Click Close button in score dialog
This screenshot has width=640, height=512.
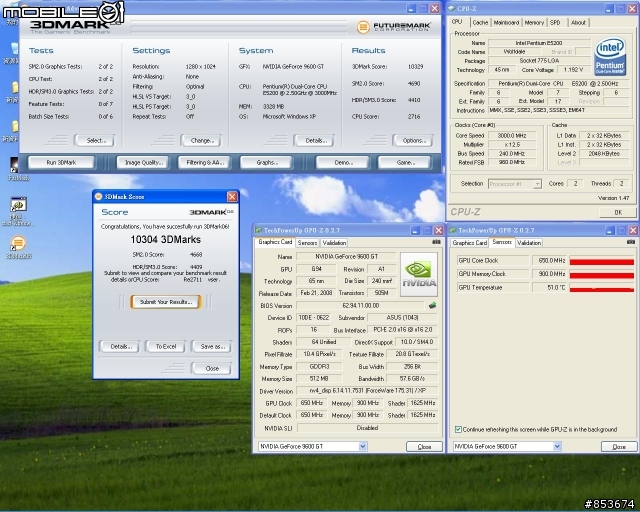(211, 368)
